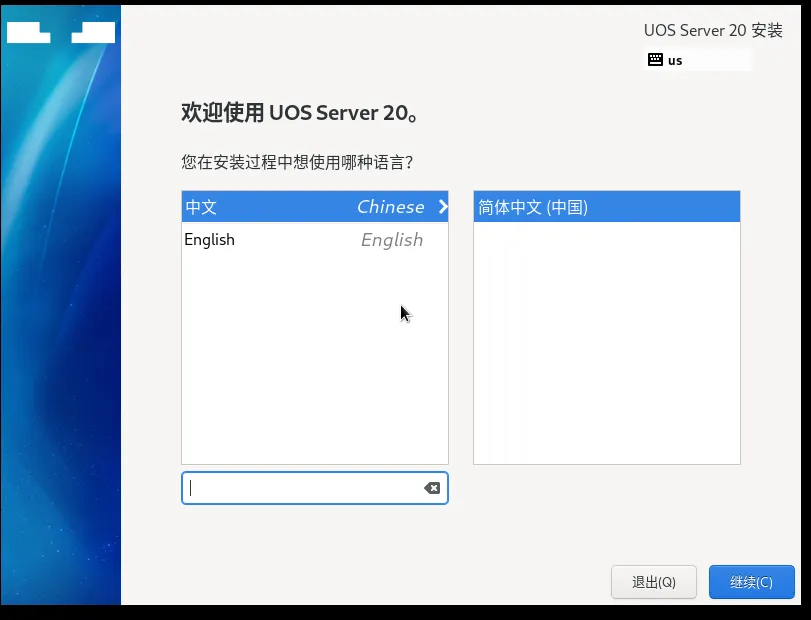Click the keyboard layout icon
This screenshot has height=620, width=811.
pyautogui.click(x=655, y=59)
